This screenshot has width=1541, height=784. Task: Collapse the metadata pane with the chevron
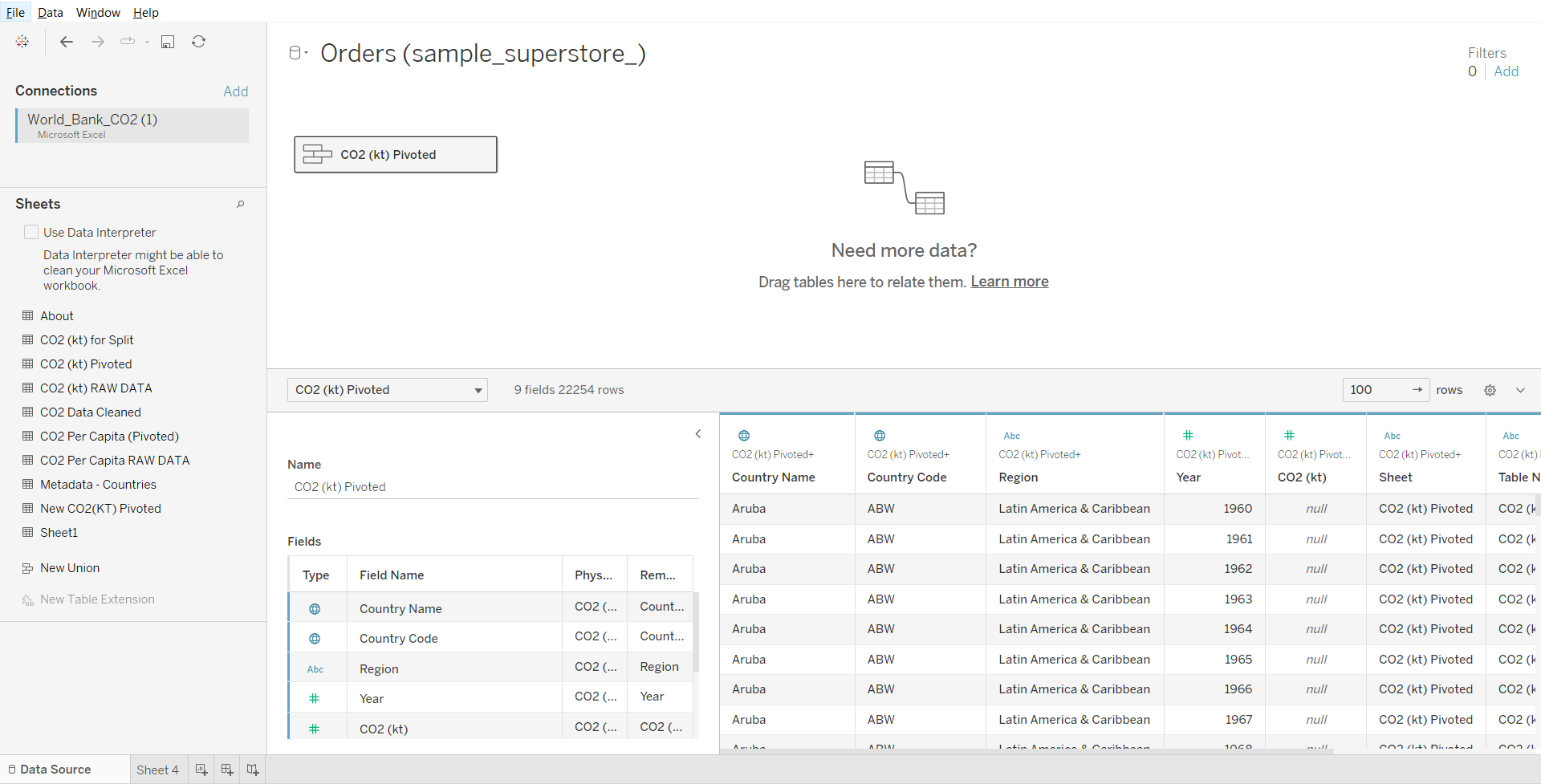[x=697, y=434]
